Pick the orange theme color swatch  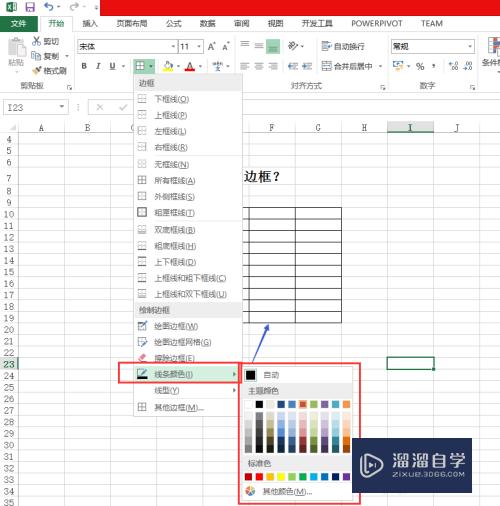coord(346,404)
